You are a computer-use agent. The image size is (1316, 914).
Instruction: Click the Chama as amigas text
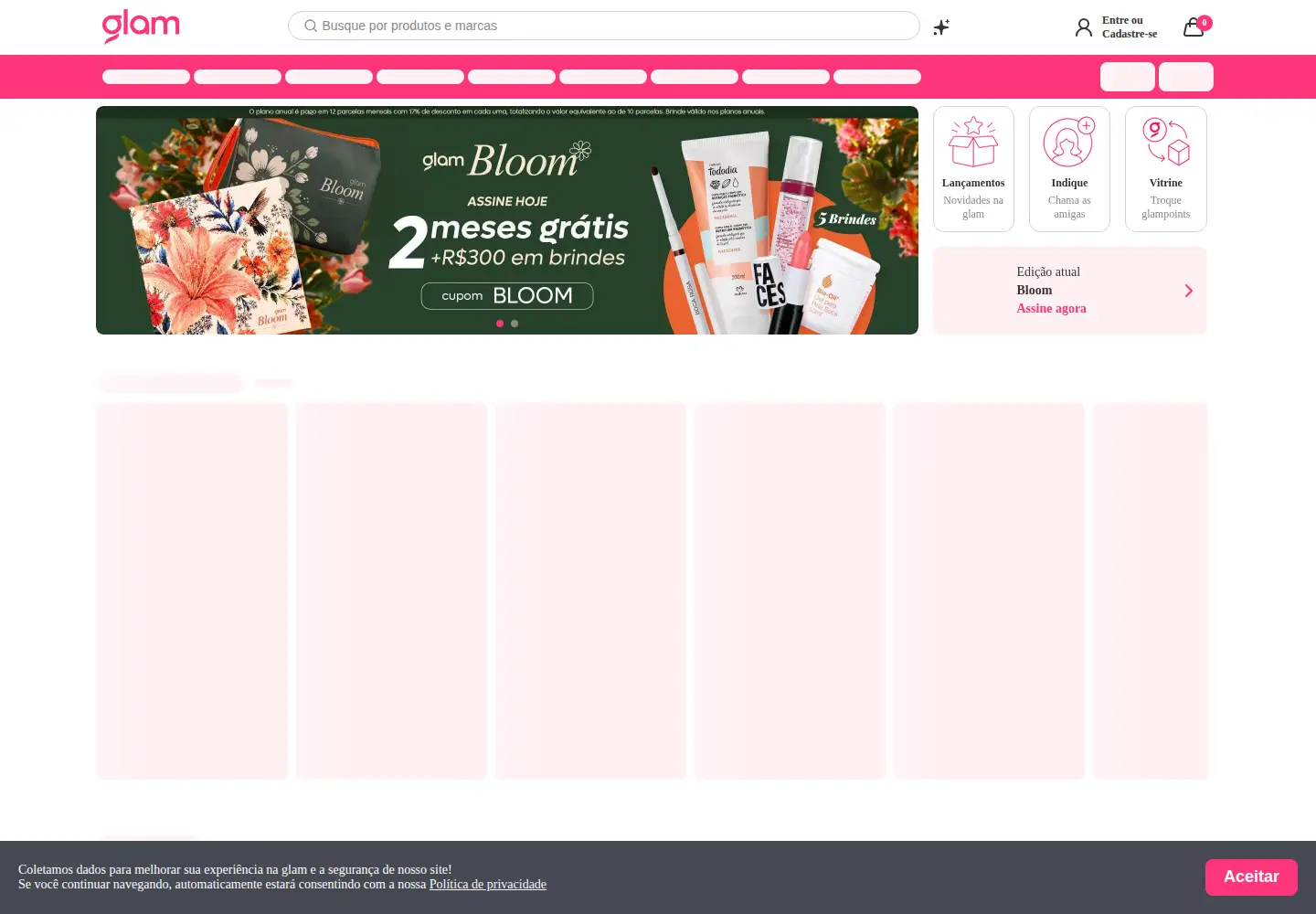tap(1069, 207)
